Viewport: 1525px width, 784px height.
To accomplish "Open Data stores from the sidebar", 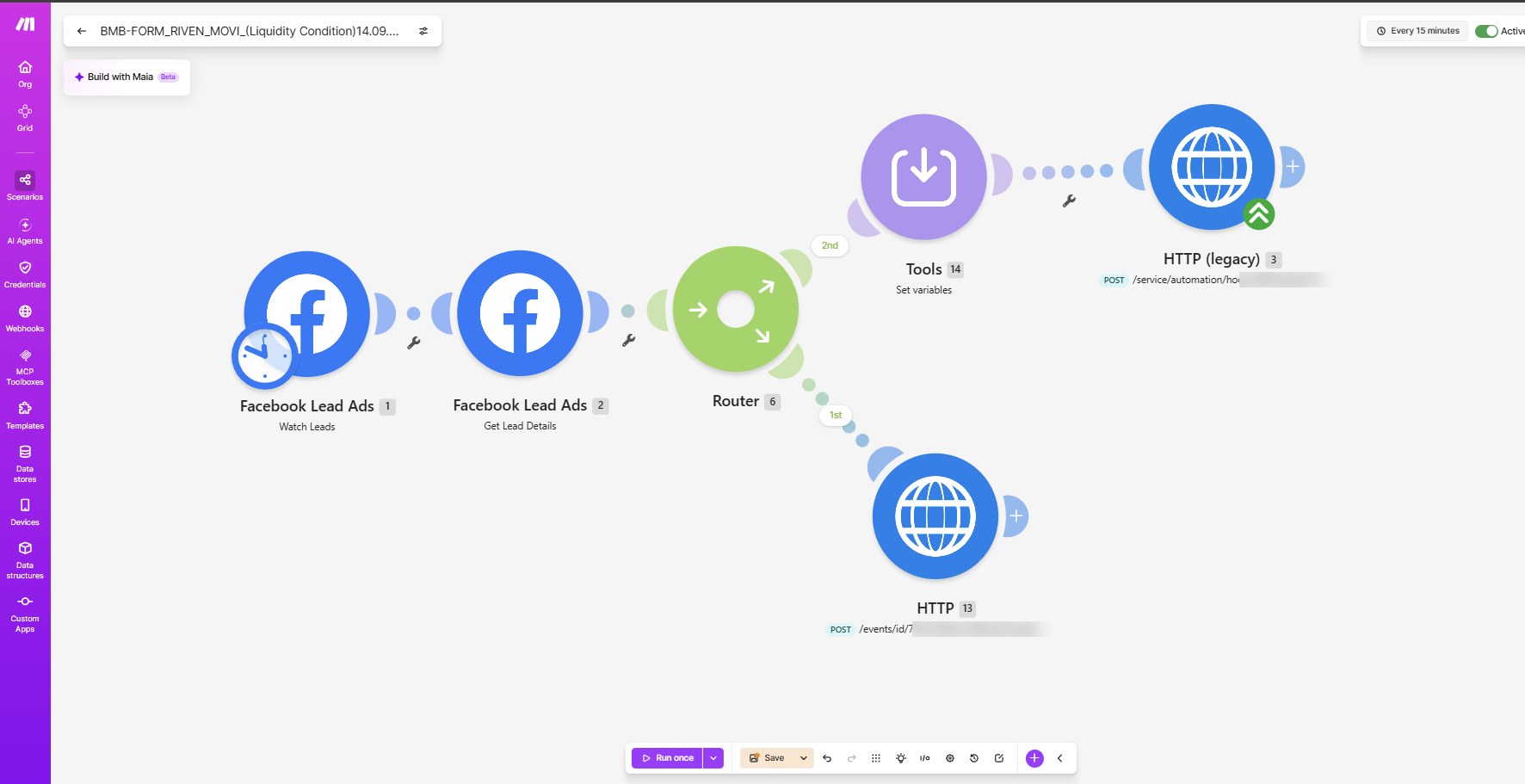I will 25,464.
